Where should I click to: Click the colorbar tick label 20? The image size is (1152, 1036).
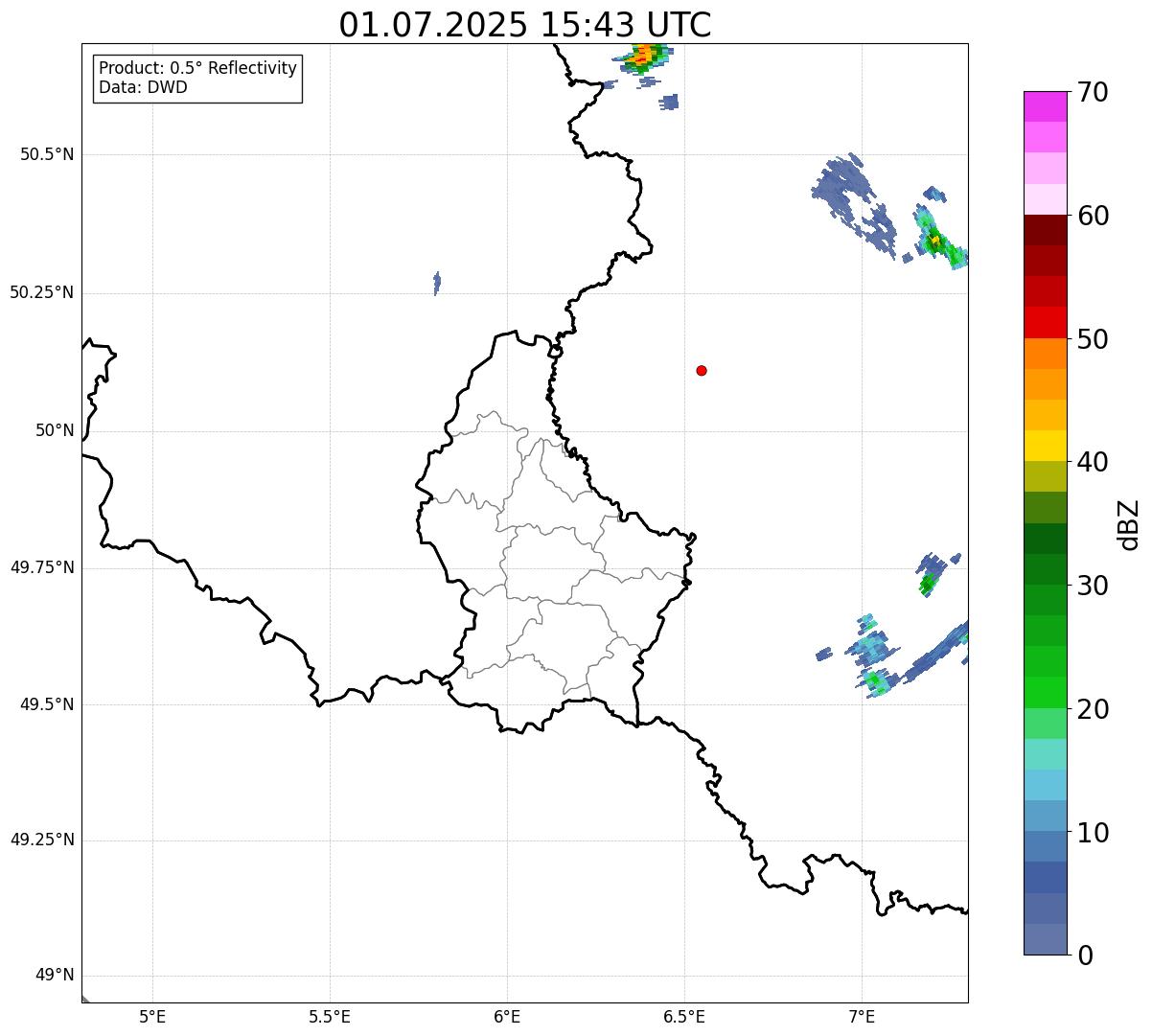coord(1093,709)
